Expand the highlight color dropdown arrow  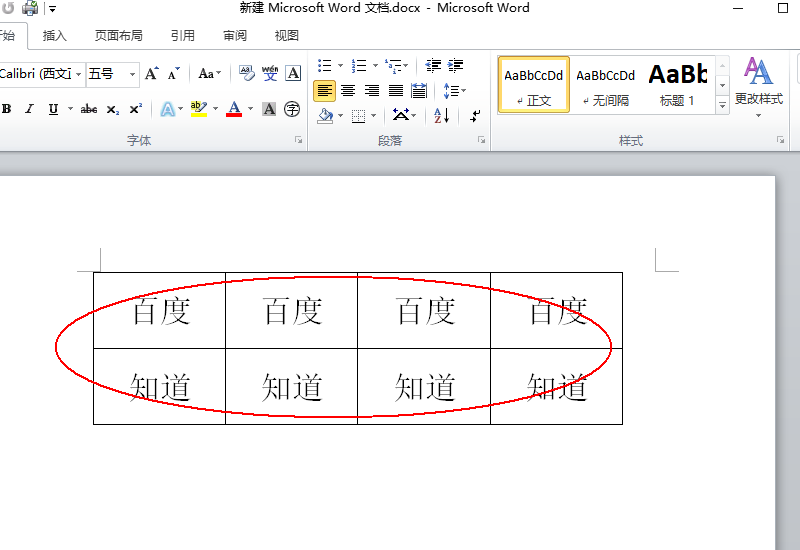215,109
